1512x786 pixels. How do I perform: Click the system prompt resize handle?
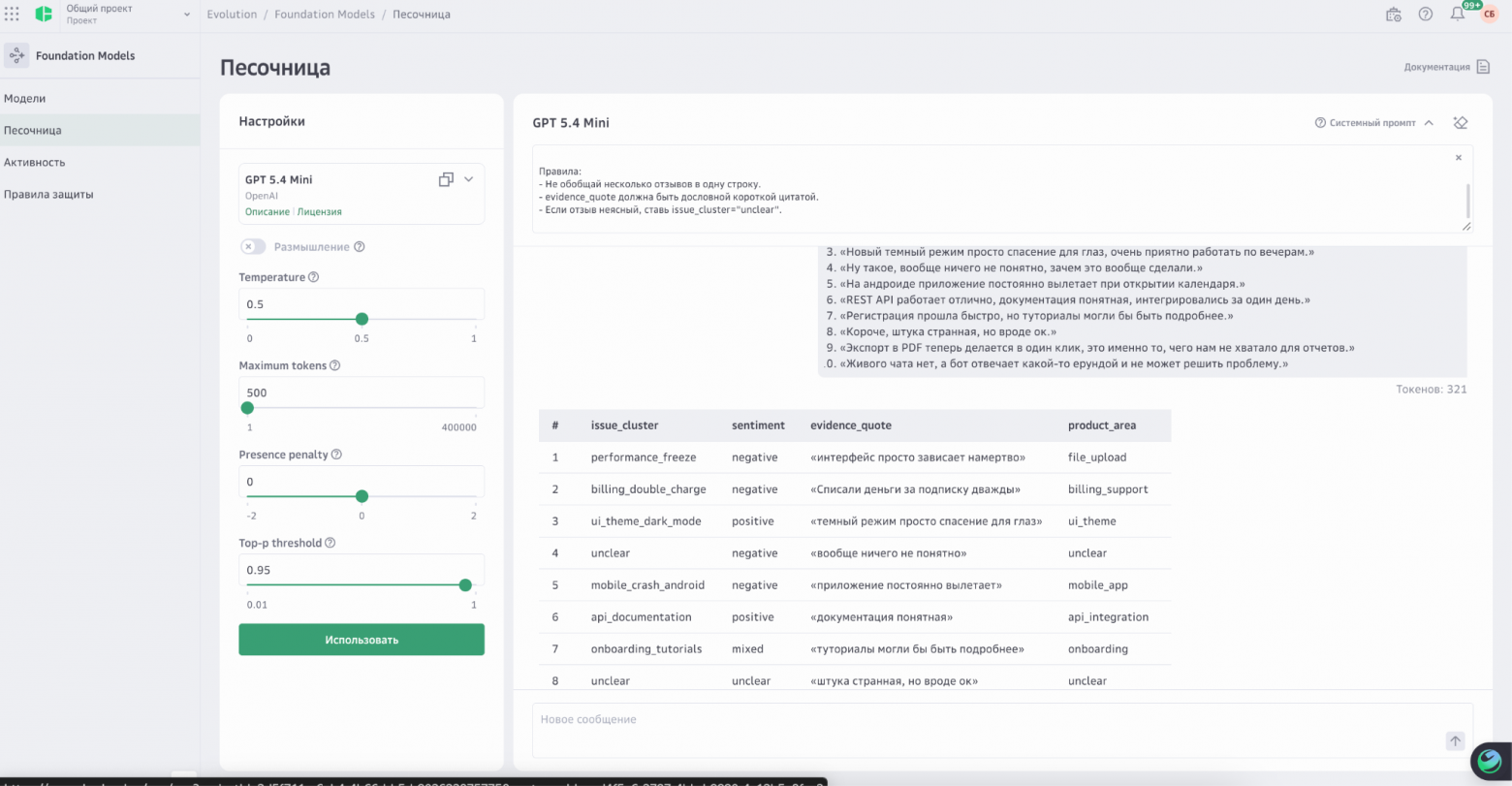click(x=1466, y=226)
